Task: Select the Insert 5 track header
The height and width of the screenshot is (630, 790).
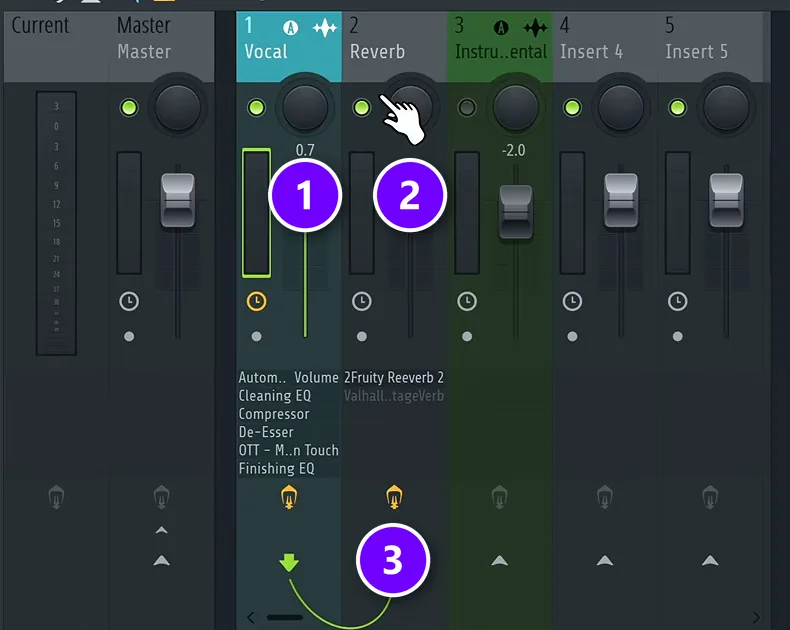Action: click(710, 46)
